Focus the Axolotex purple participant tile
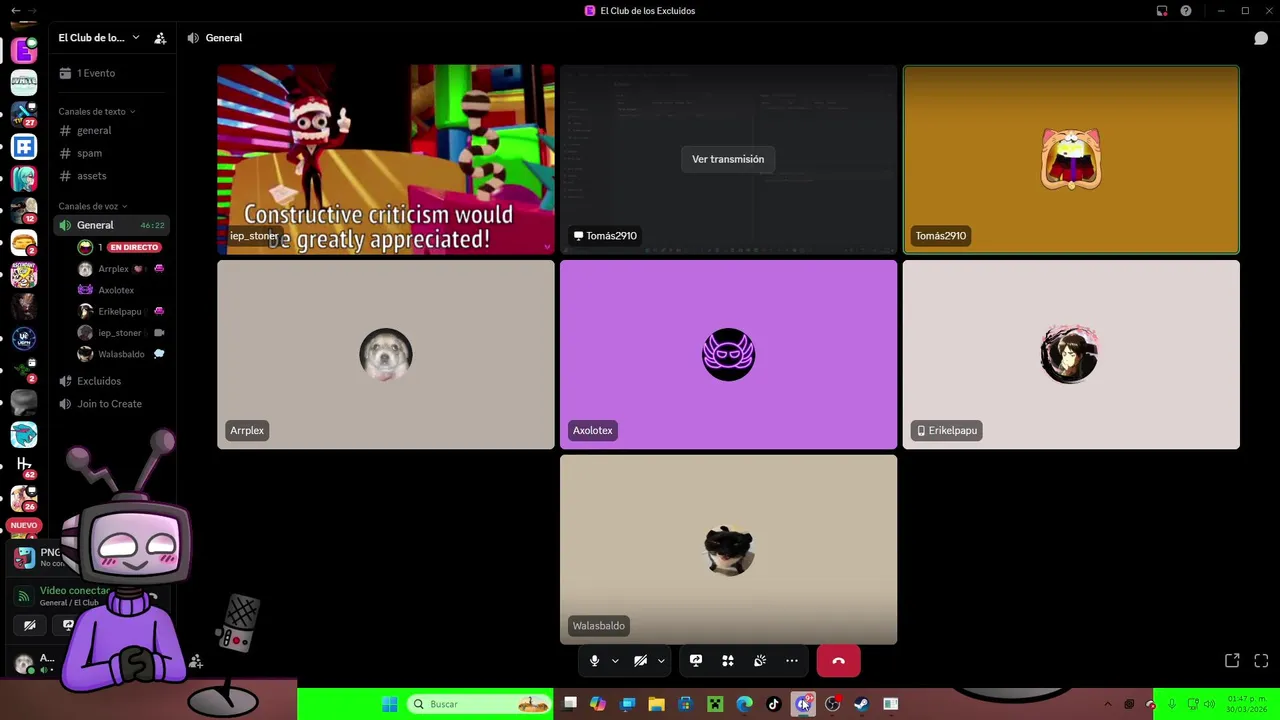Screen dimensions: 1280x720 click(x=728, y=355)
